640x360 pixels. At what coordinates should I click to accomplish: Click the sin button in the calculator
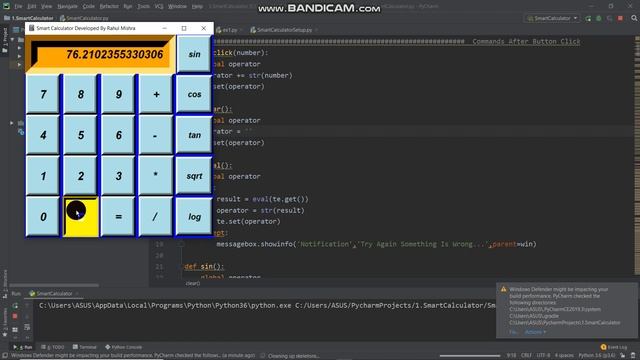click(x=194, y=54)
